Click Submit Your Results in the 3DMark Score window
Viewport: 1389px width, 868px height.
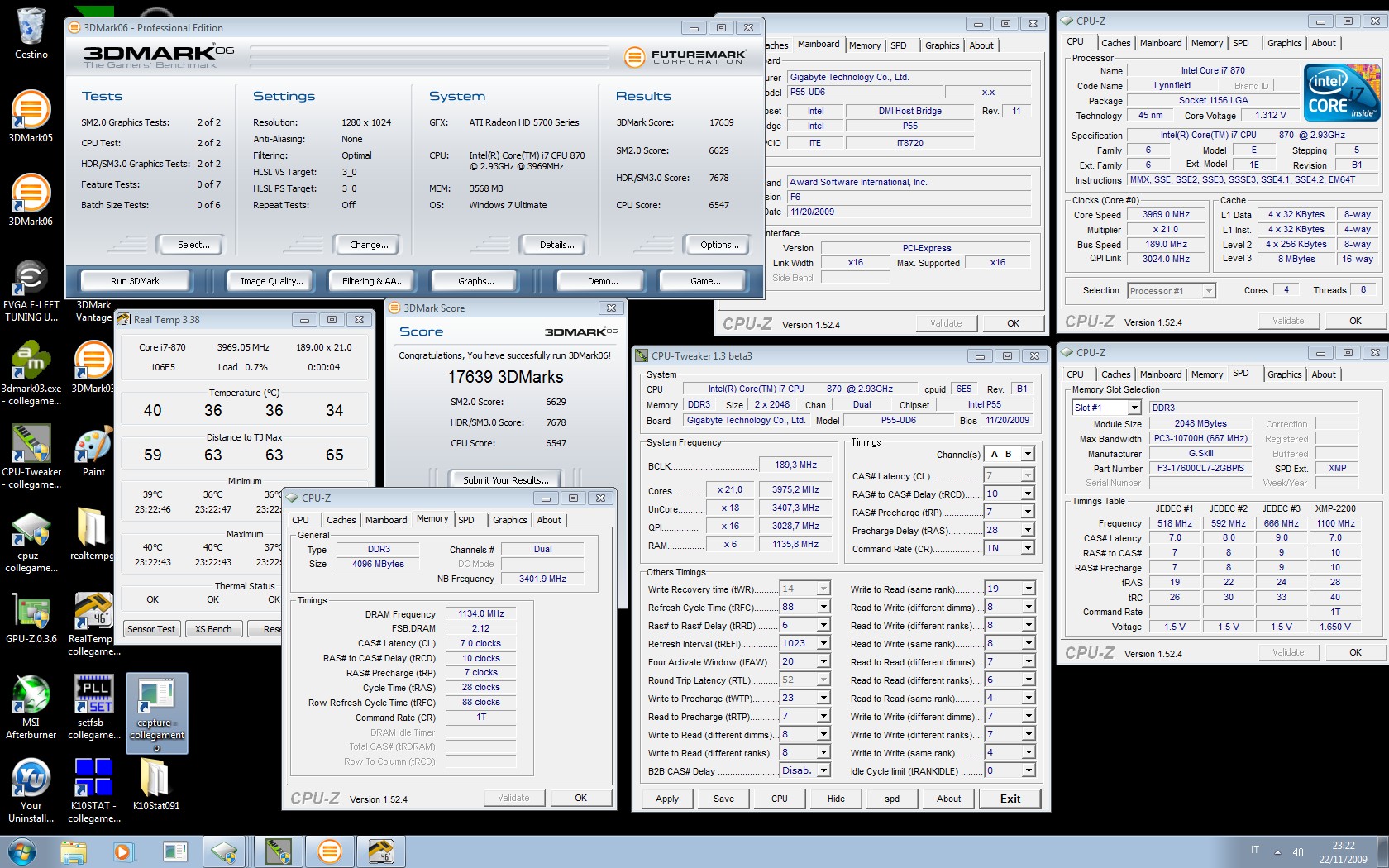pos(505,479)
